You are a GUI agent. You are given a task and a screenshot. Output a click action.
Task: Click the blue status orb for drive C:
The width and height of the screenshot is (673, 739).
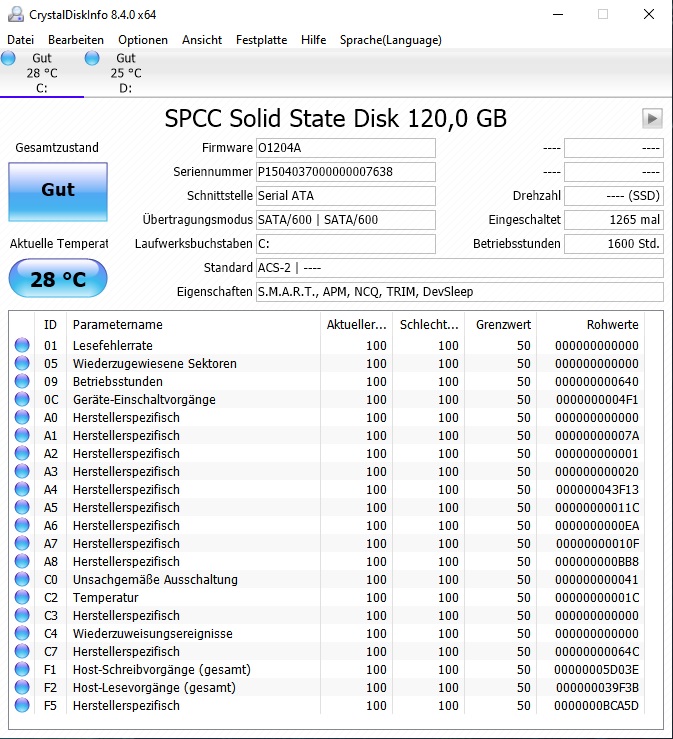coord(8,58)
